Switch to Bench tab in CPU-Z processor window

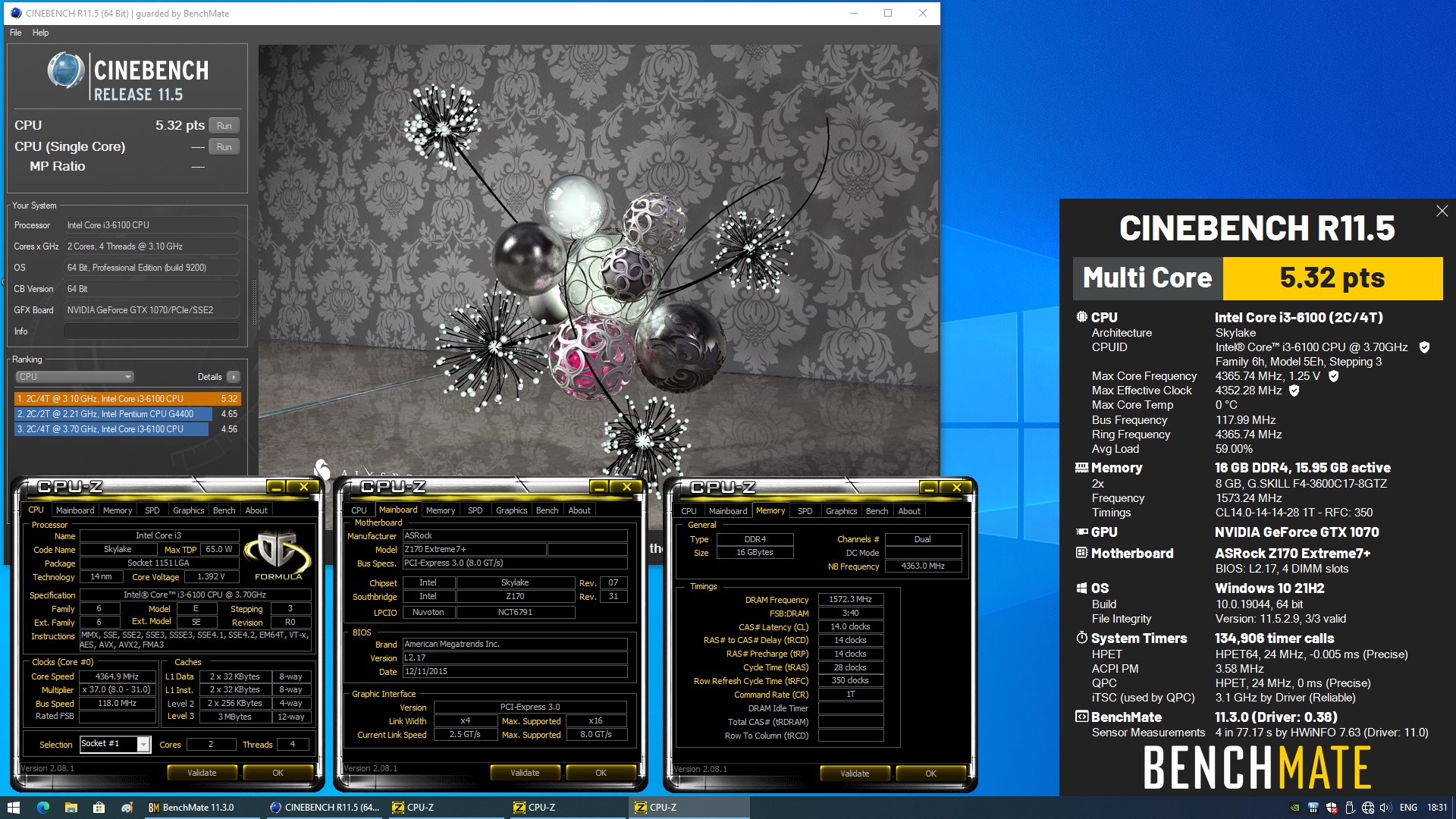point(224,510)
